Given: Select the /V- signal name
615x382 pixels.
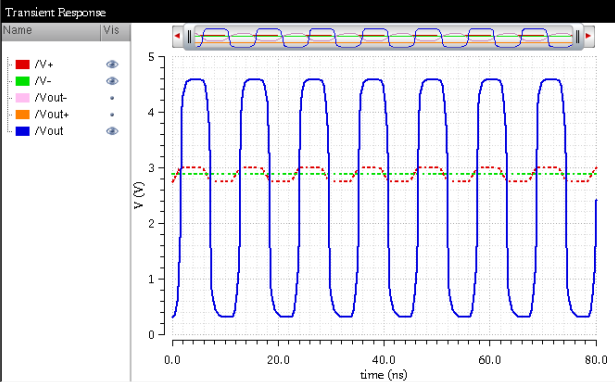Looking at the screenshot, I should pos(43,81).
